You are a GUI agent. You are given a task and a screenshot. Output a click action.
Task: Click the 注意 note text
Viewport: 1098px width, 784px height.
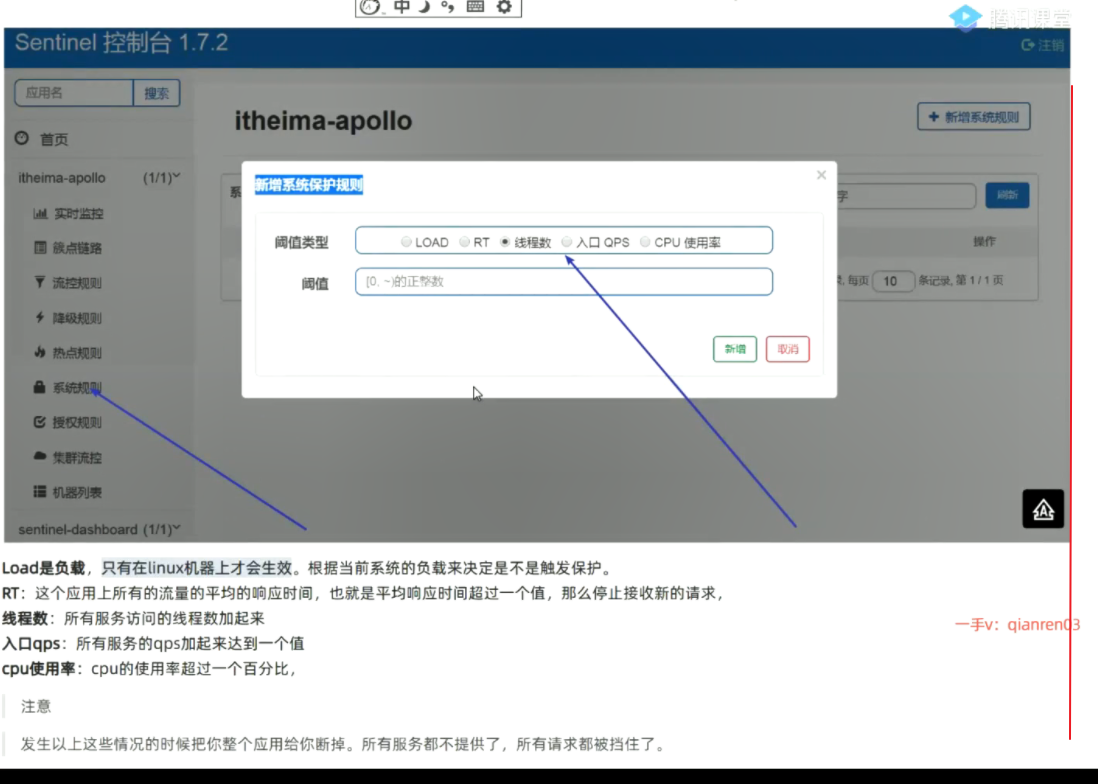coord(36,706)
